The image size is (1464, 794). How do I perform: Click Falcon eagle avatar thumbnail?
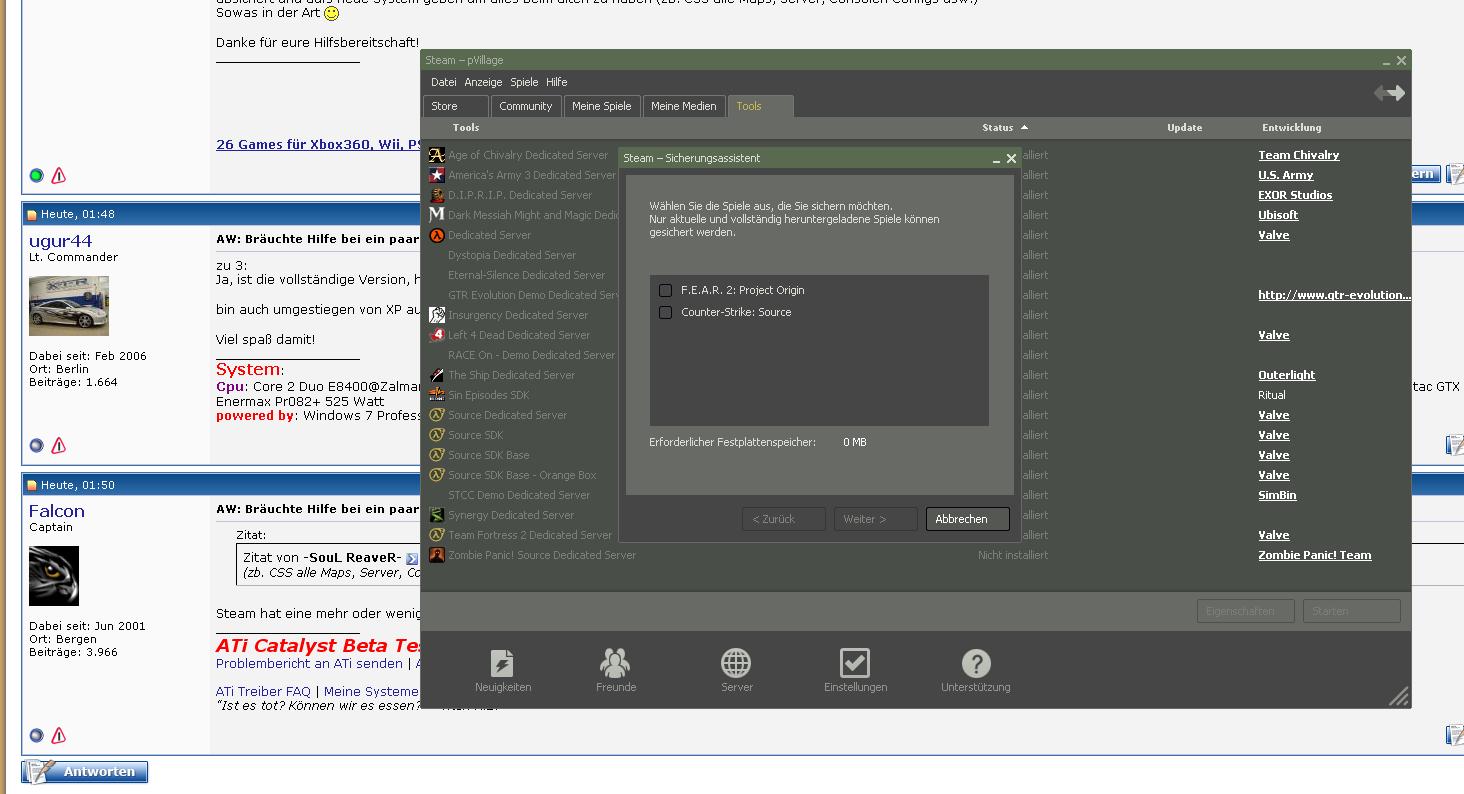click(54, 576)
